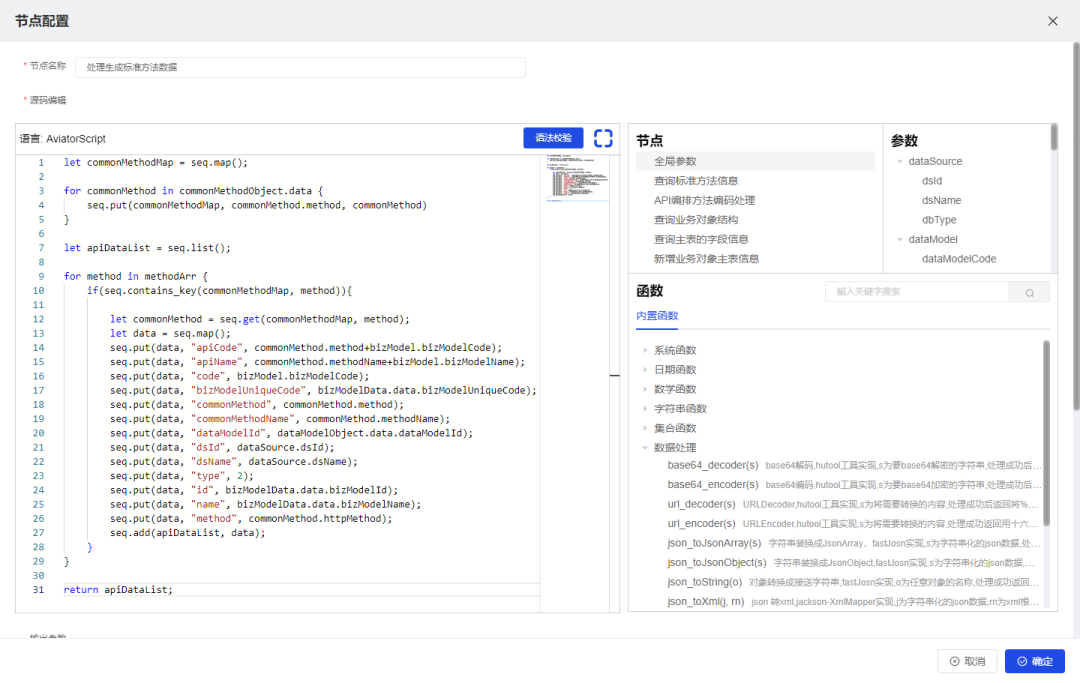Close the 节点配置 dialog
The width and height of the screenshot is (1080, 683).
[1052, 21]
